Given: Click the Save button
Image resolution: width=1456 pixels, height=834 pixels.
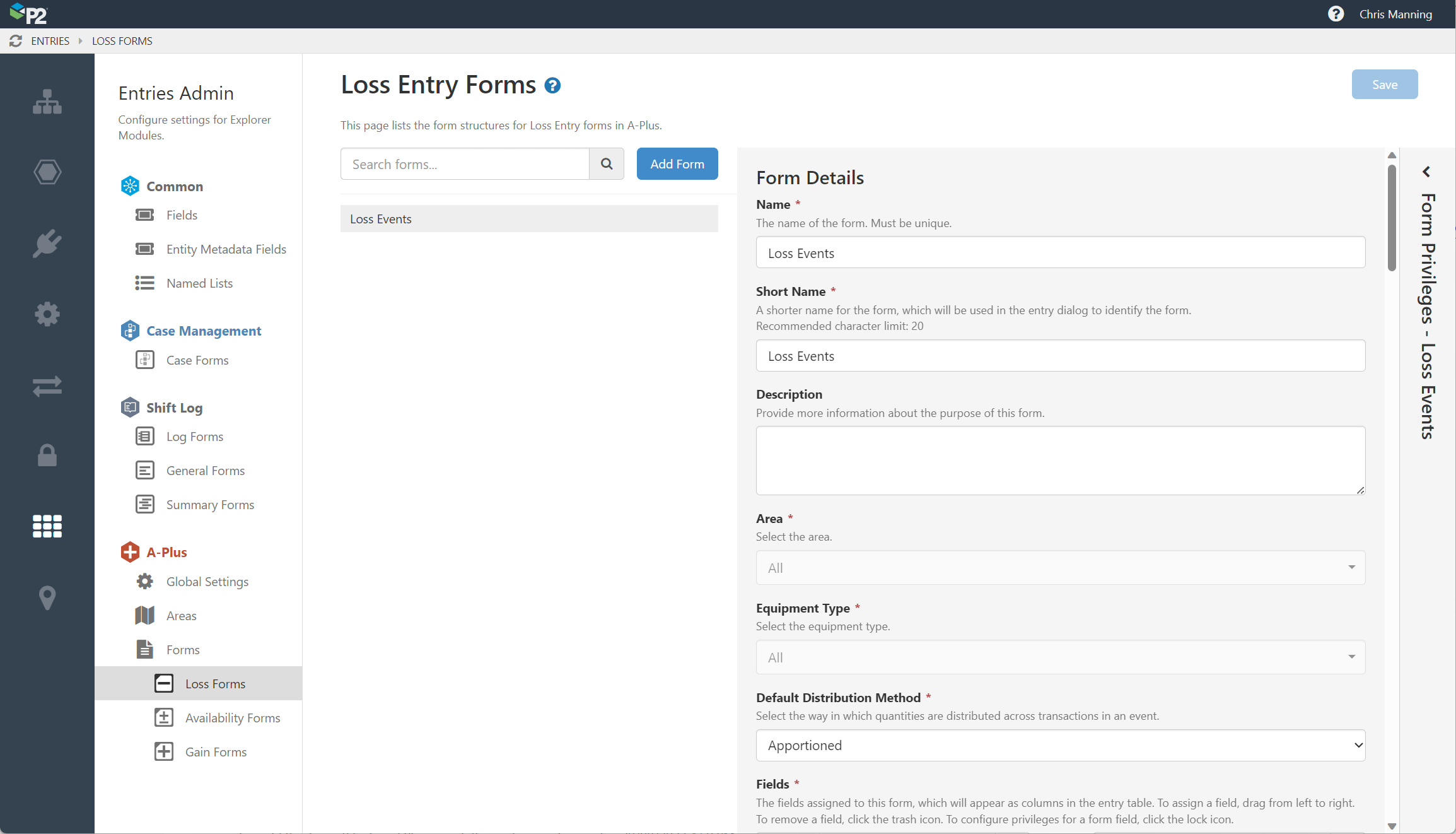Looking at the screenshot, I should (x=1384, y=85).
